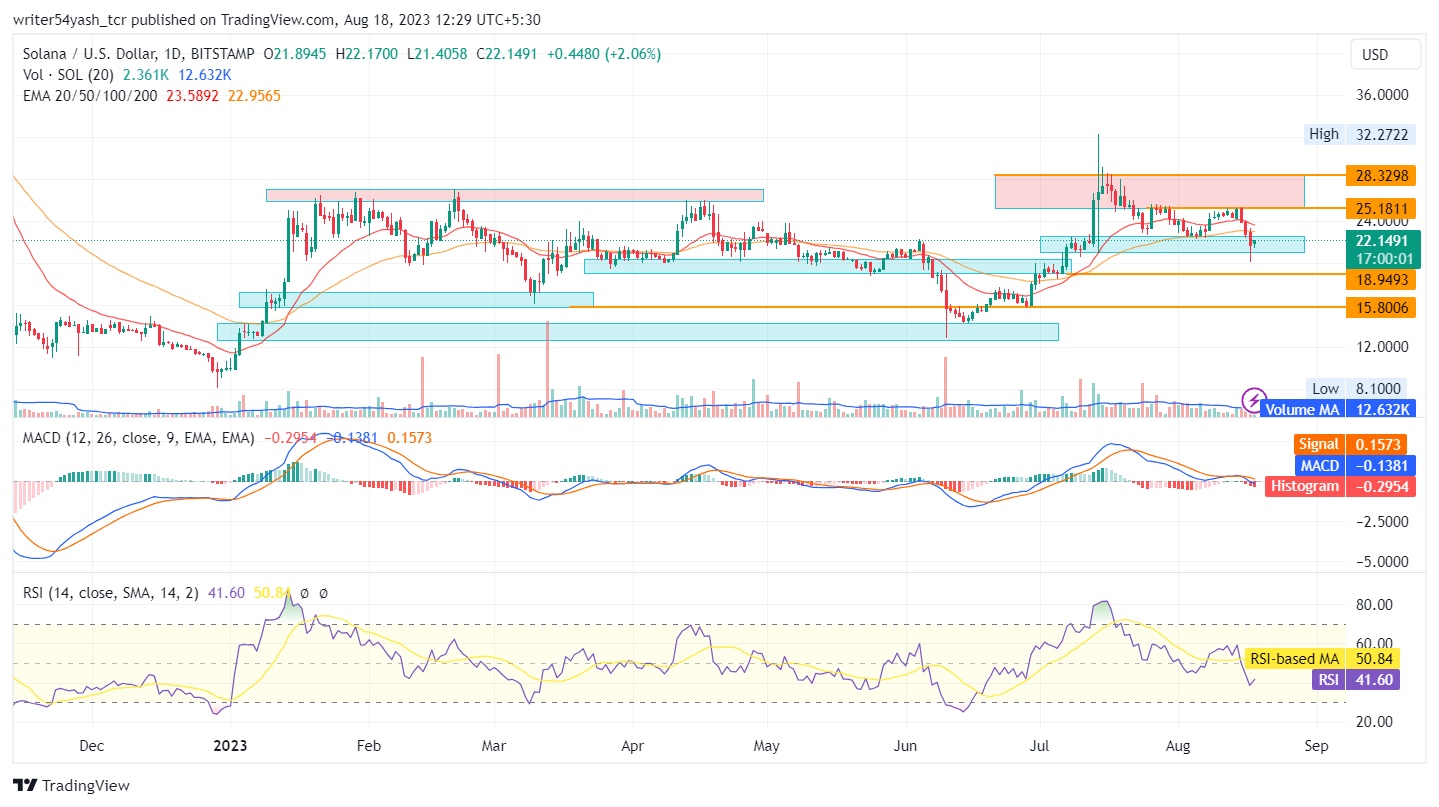Click the 36.0000 price axis value
The height and width of the screenshot is (807, 1439).
(x=1382, y=96)
